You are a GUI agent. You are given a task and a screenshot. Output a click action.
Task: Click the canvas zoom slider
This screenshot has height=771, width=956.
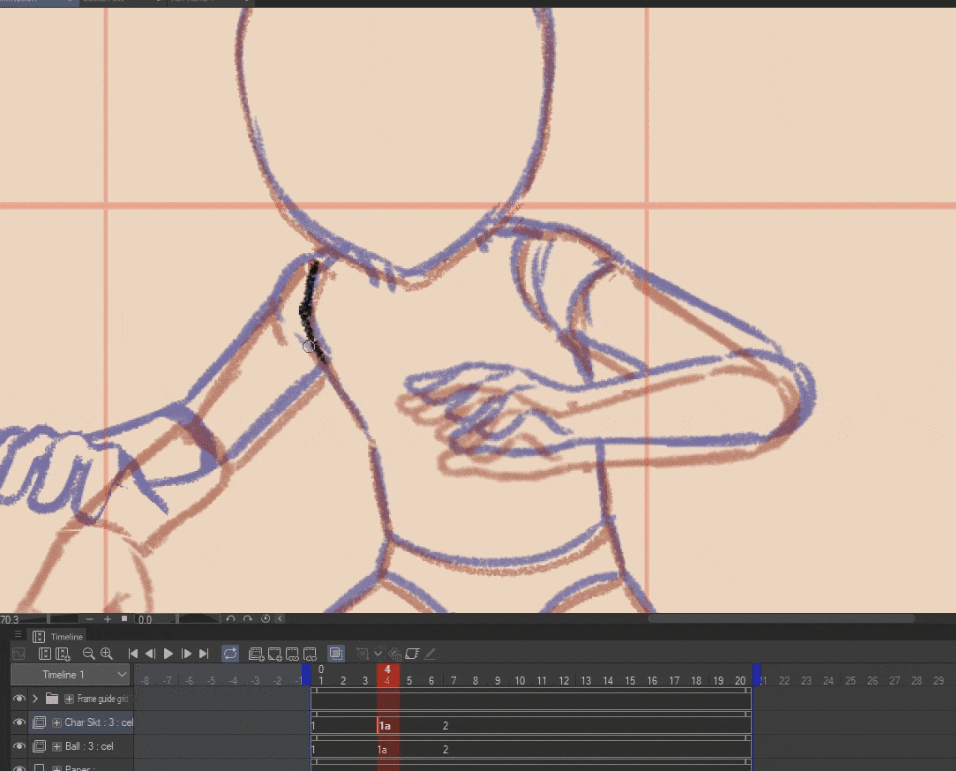click(50, 619)
